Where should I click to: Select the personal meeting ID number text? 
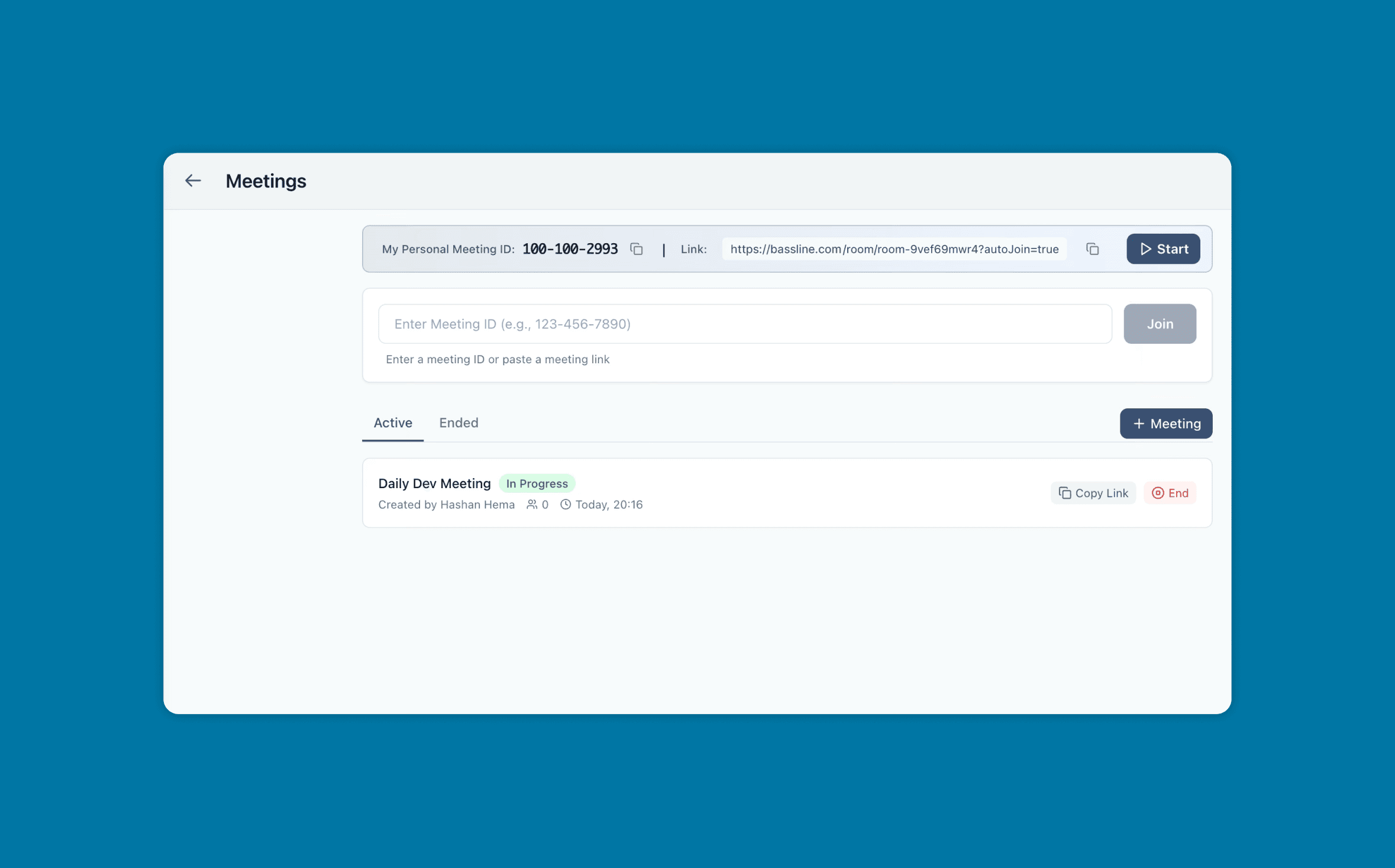(x=570, y=249)
